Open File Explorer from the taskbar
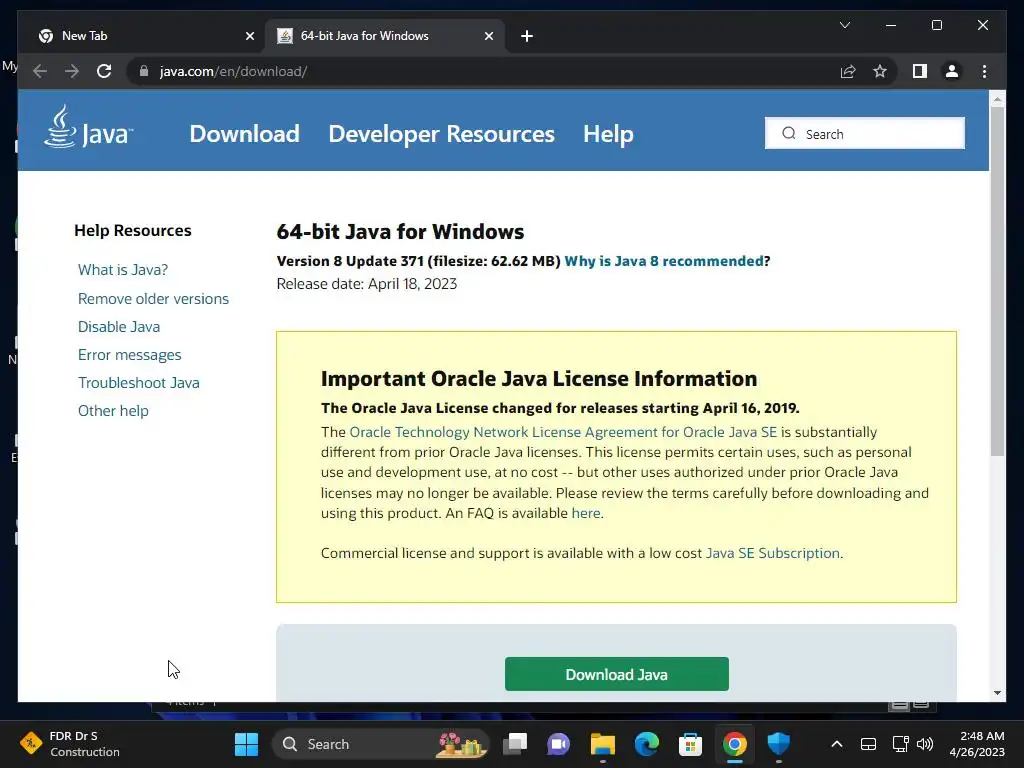 click(603, 744)
